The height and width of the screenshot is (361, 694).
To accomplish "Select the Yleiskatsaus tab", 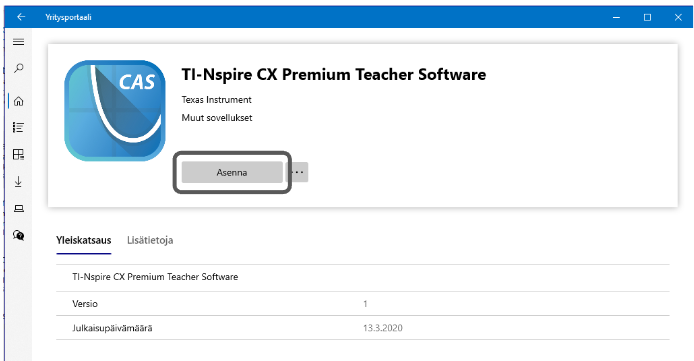I will (x=84, y=240).
